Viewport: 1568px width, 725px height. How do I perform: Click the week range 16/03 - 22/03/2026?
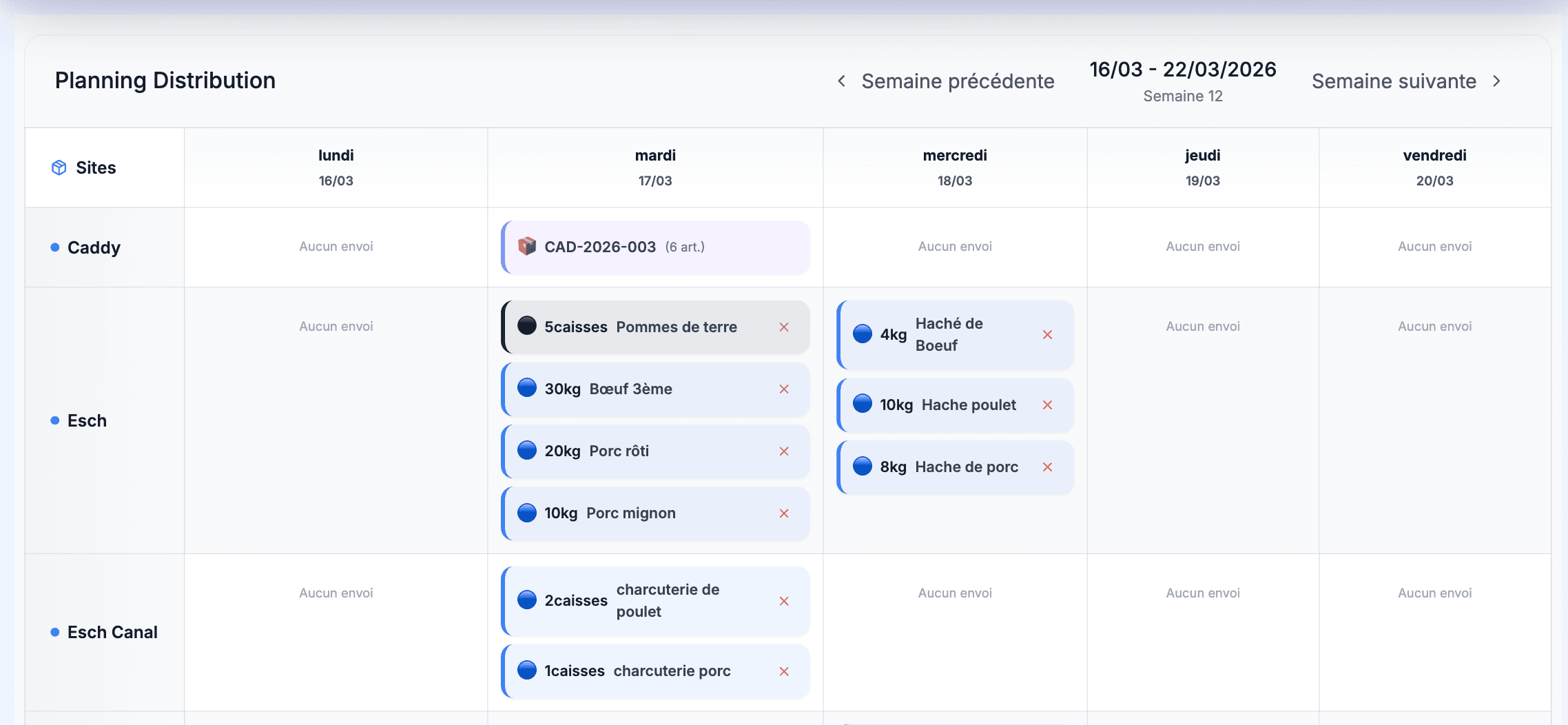pyautogui.click(x=1183, y=70)
